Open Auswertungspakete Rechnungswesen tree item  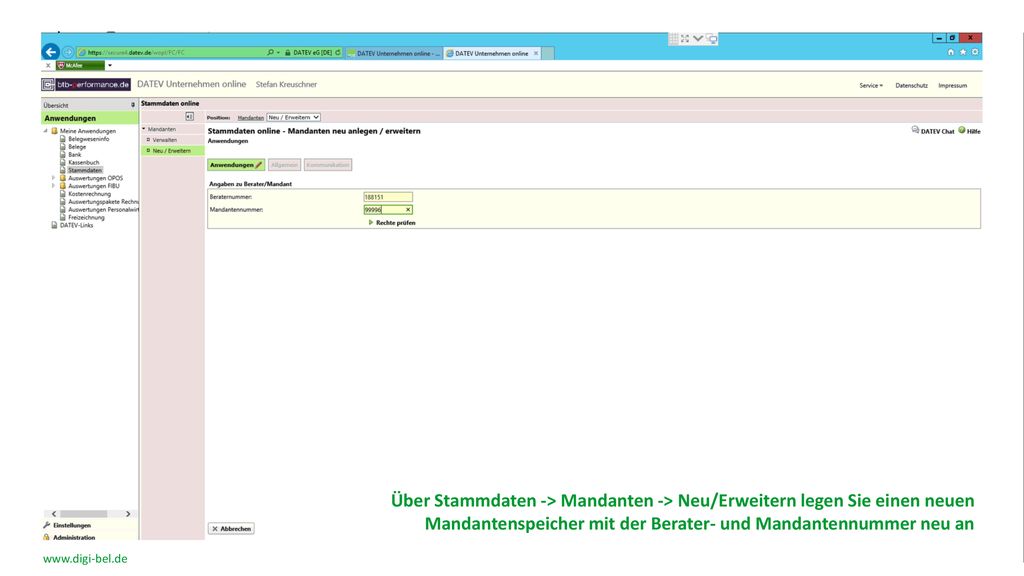click(103, 202)
